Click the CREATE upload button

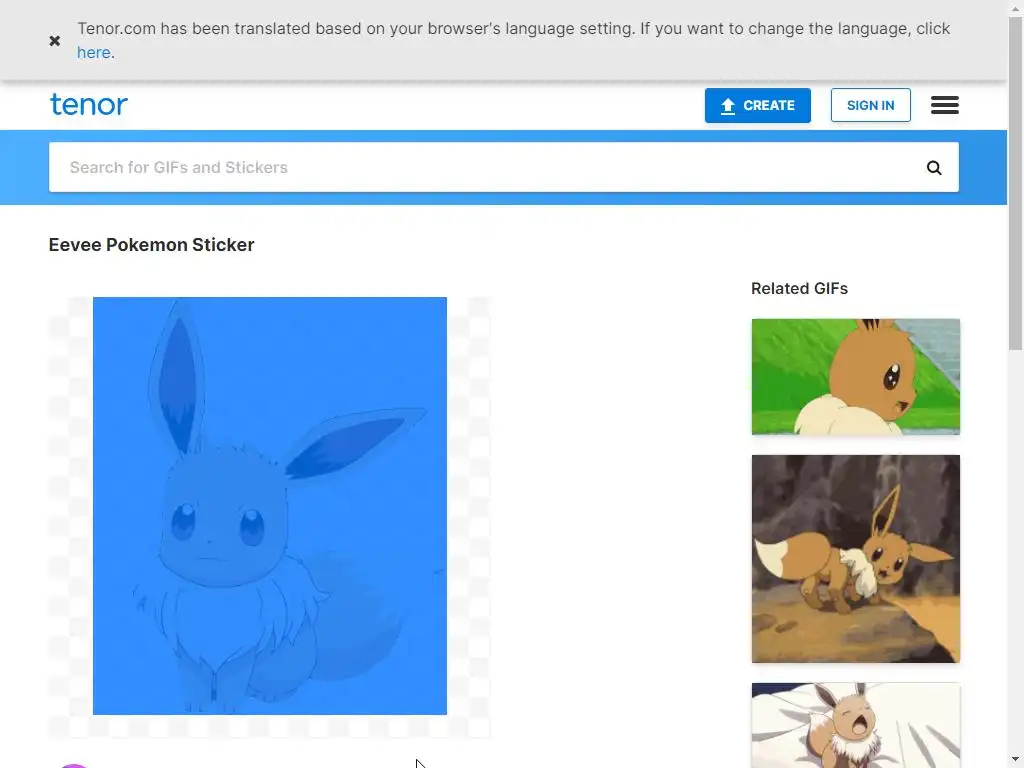(758, 105)
